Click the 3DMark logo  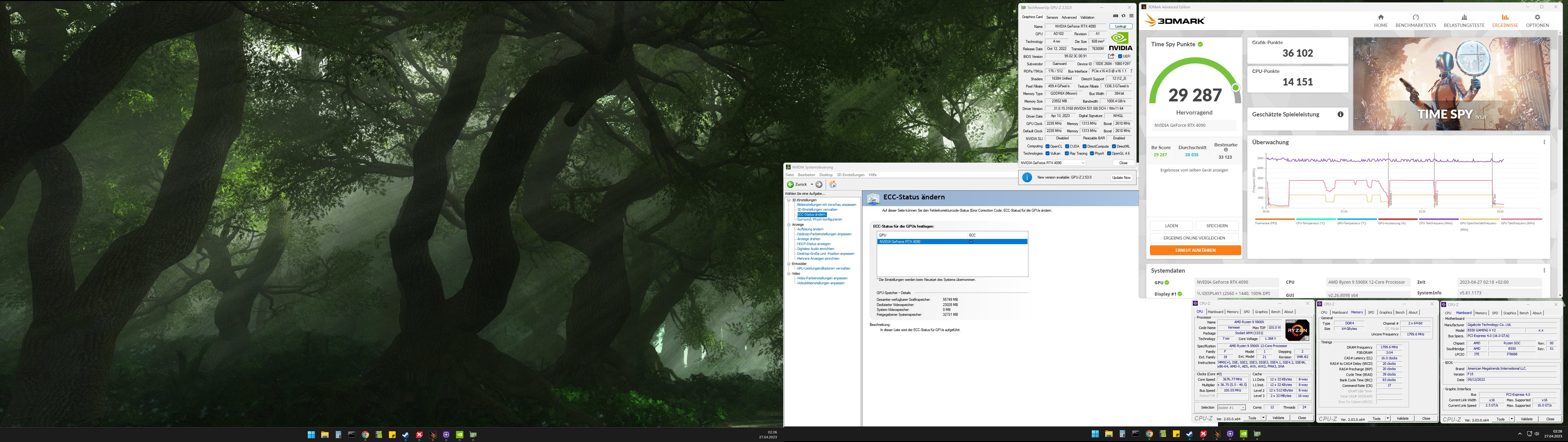[x=1175, y=21]
